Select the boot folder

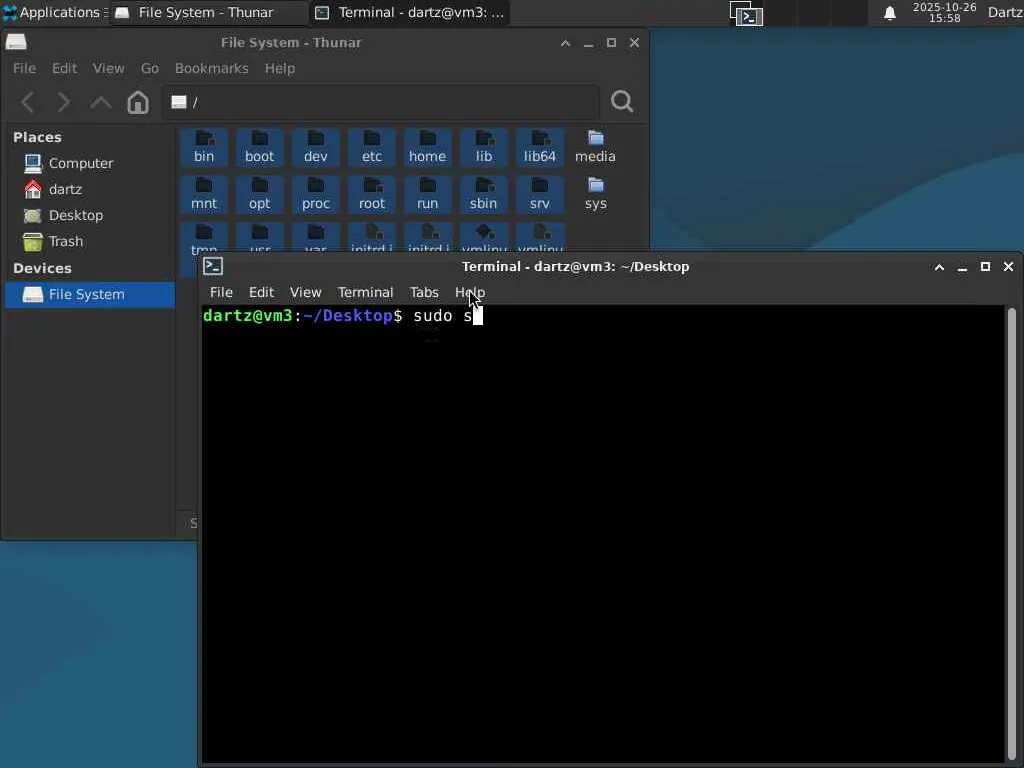pos(259,147)
